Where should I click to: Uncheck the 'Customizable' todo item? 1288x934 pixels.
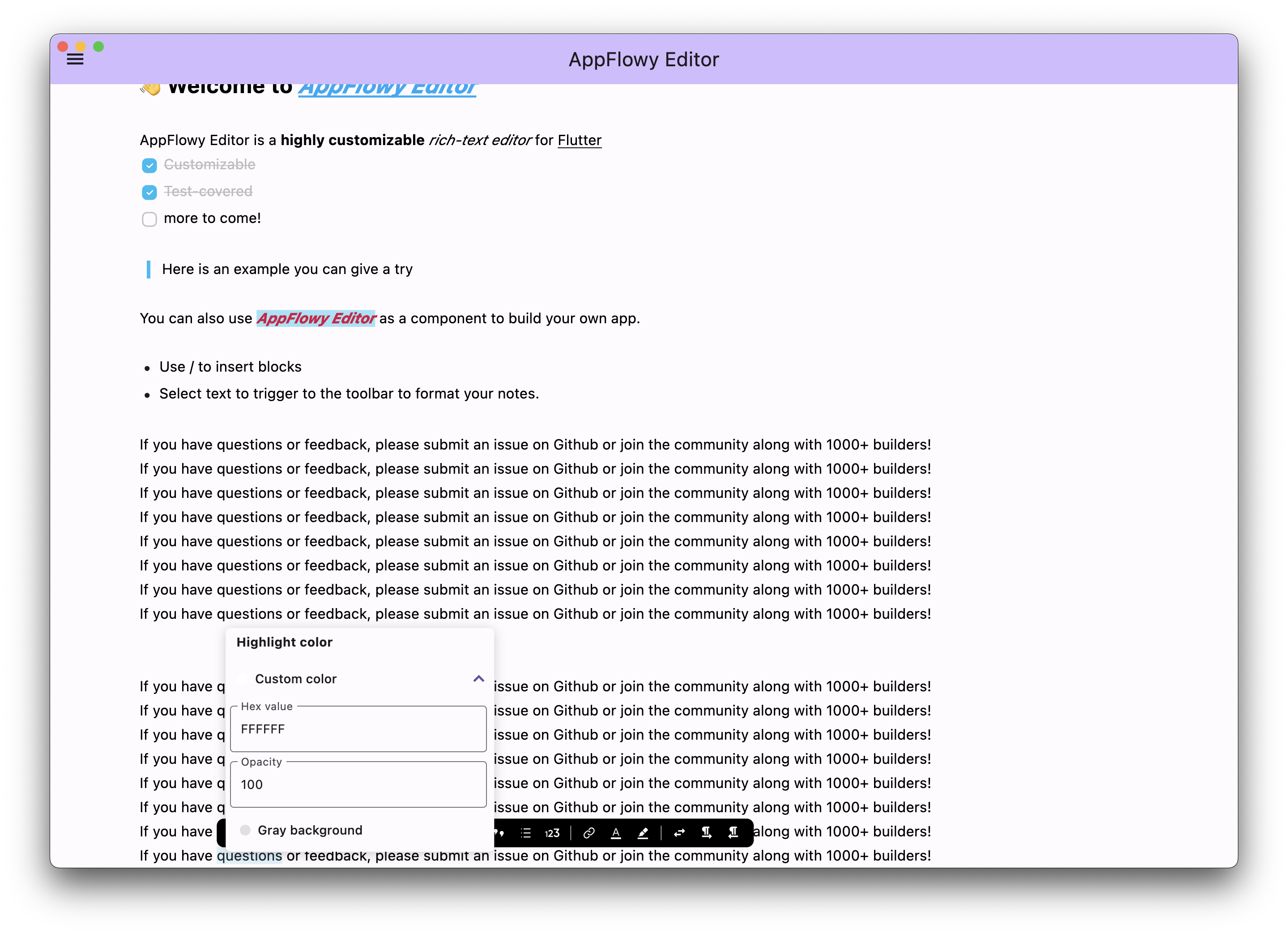pos(149,165)
